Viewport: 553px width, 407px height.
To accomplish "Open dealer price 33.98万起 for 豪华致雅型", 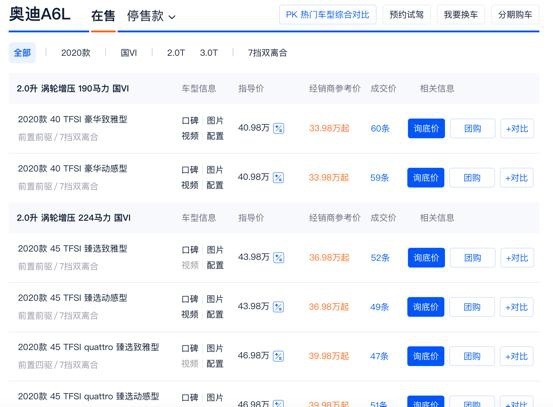I will coord(329,128).
